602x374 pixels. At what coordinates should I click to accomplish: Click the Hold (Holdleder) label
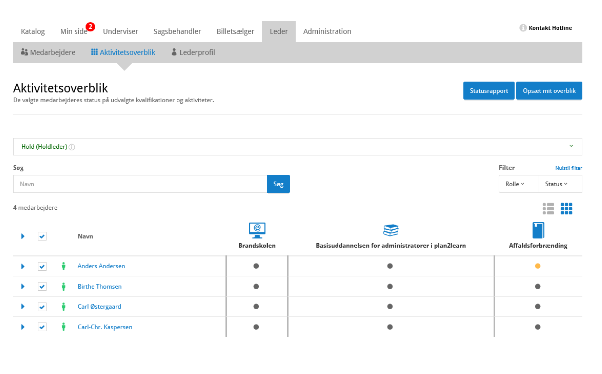point(44,147)
